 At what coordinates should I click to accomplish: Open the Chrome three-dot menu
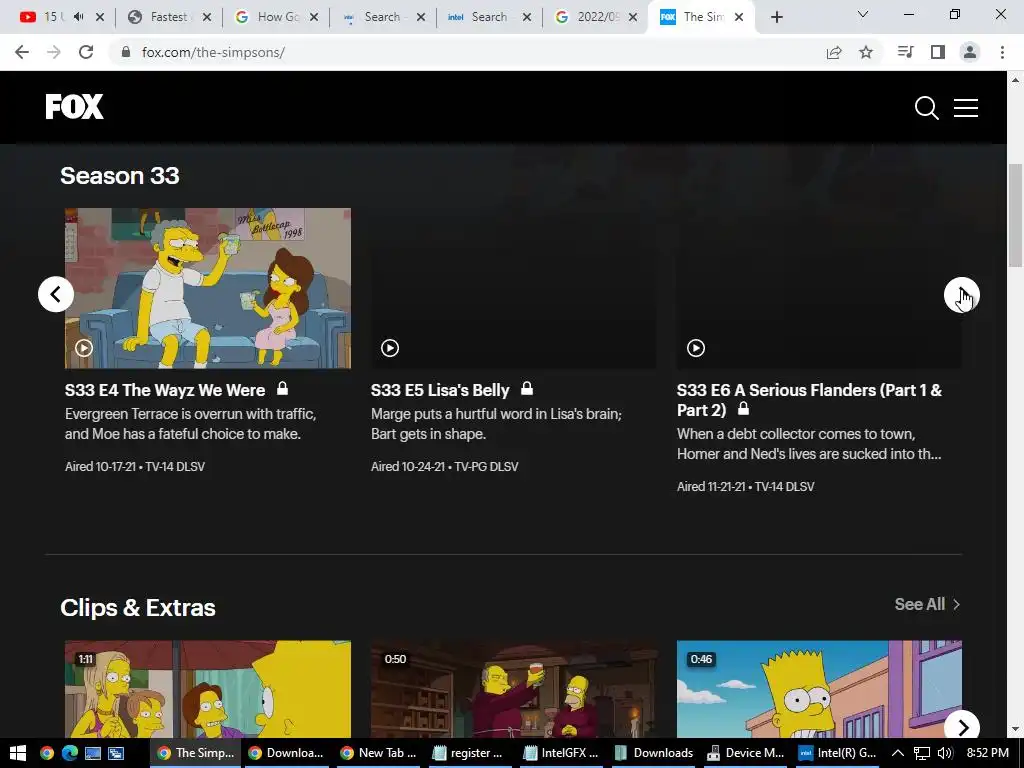pos(1002,52)
